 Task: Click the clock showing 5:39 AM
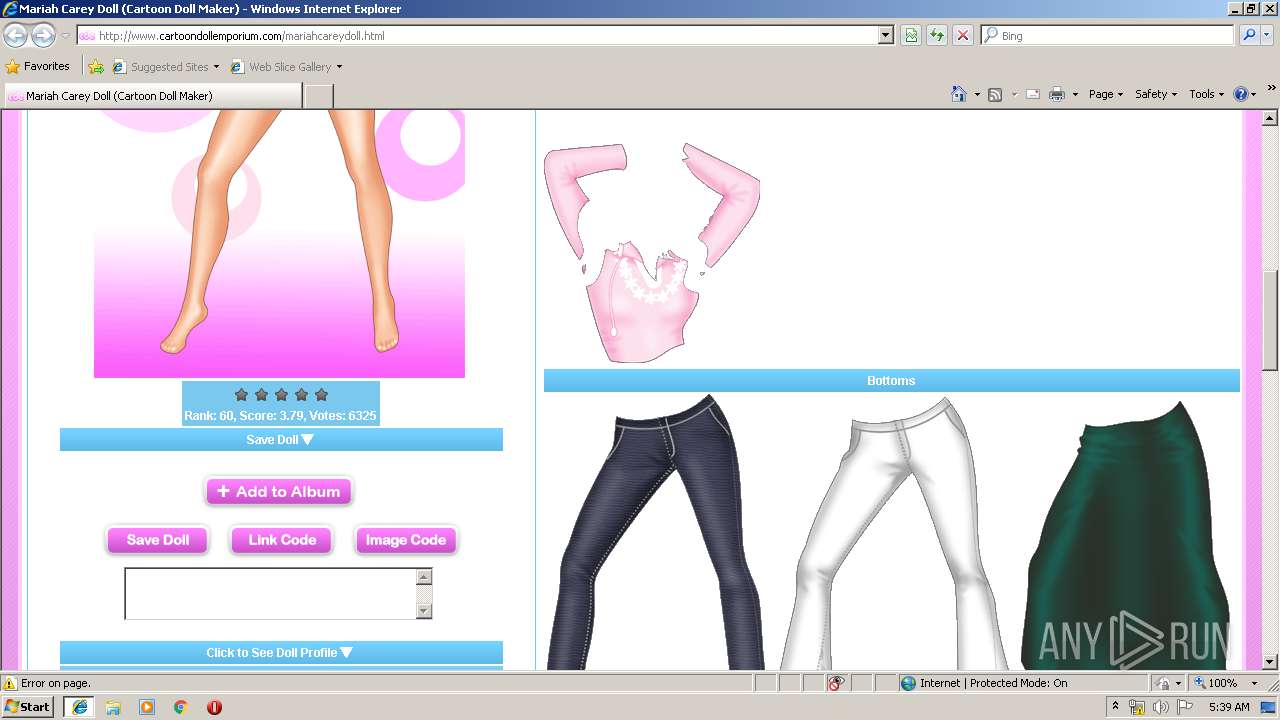pyautogui.click(x=1229, y=707)
